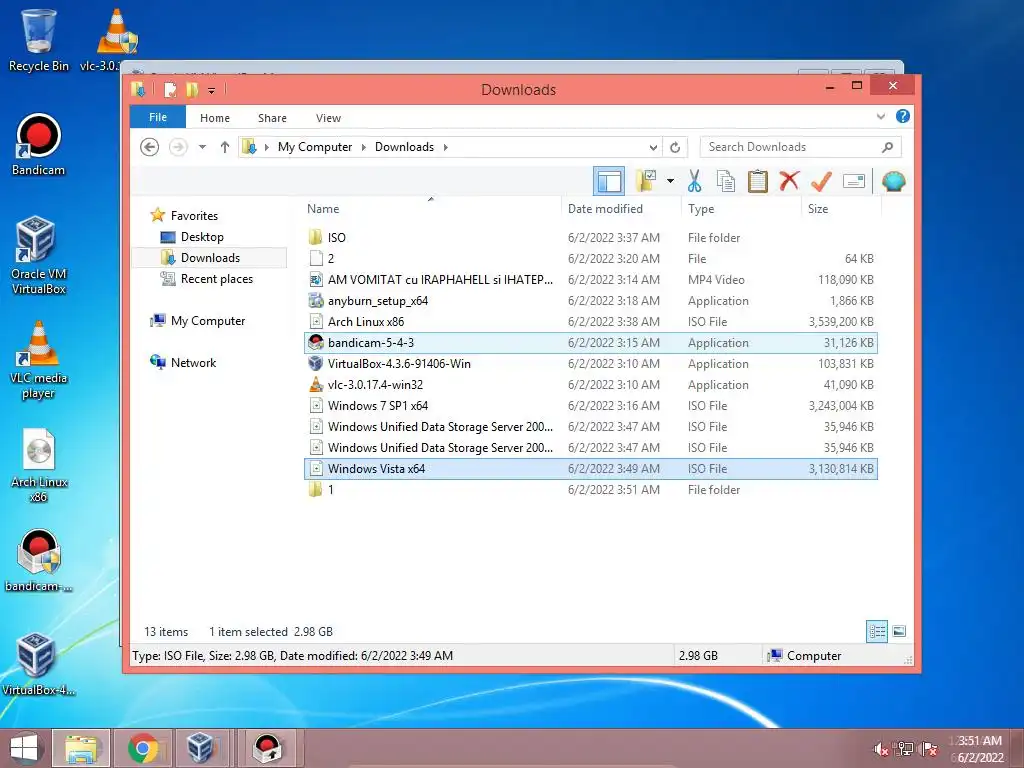Go back with the Back arrow
This screenshot has width=1024, height=768.
point(150,147)
